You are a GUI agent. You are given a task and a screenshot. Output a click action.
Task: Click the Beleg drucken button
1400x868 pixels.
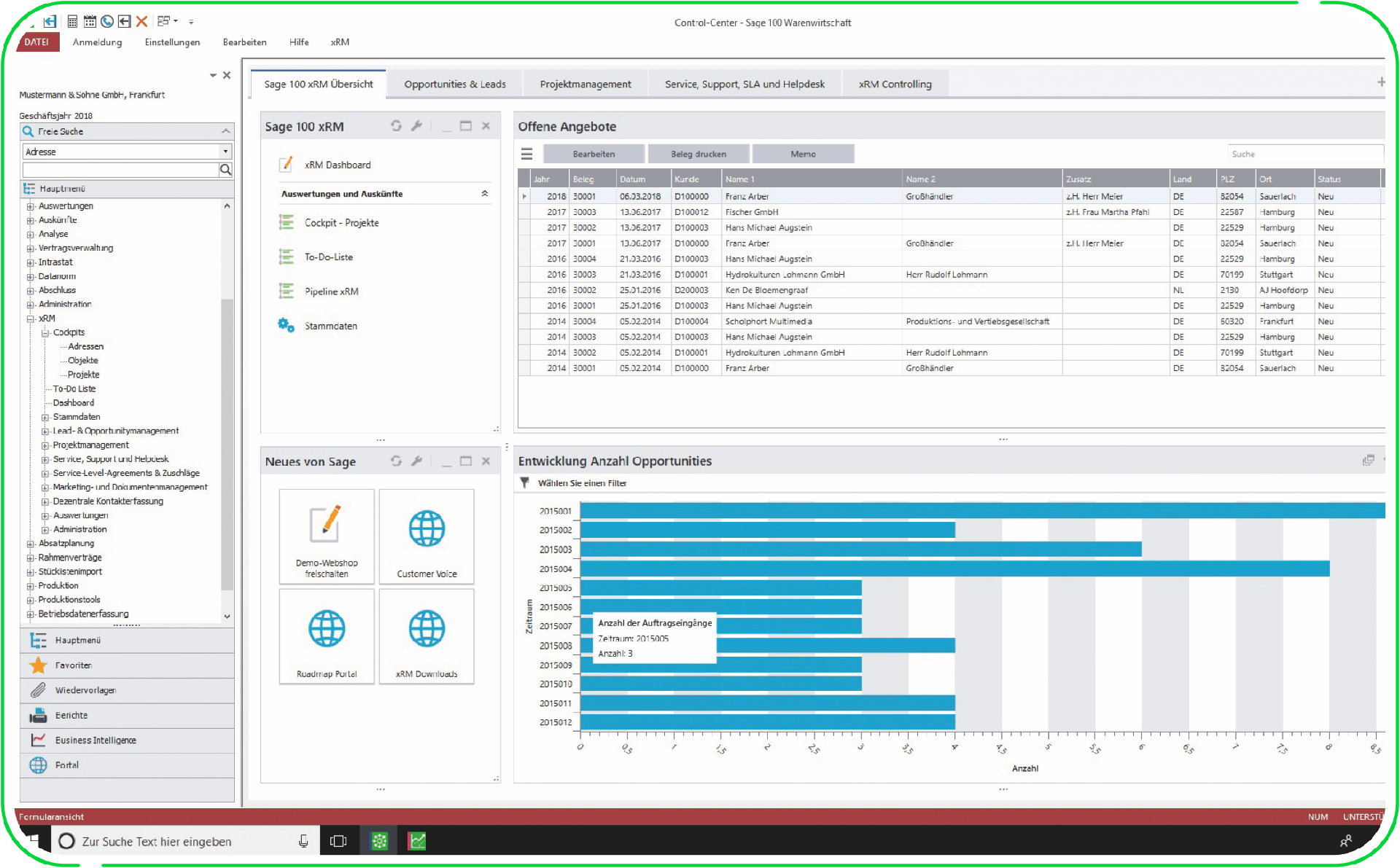[698, 154]
